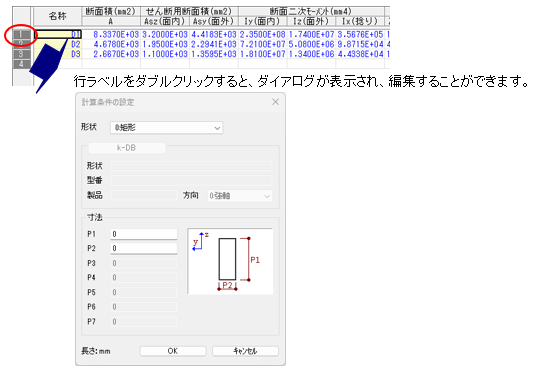
Task: Select cell value 1.8100E+07
Action: pos(263,54)
